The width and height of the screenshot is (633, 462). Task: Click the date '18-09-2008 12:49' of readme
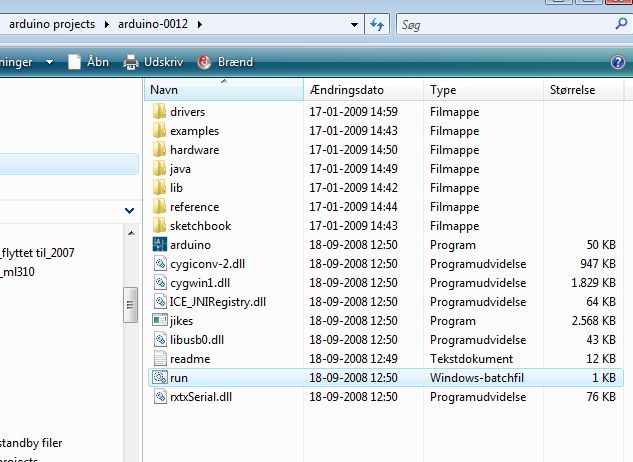click(x=353, y=359)
